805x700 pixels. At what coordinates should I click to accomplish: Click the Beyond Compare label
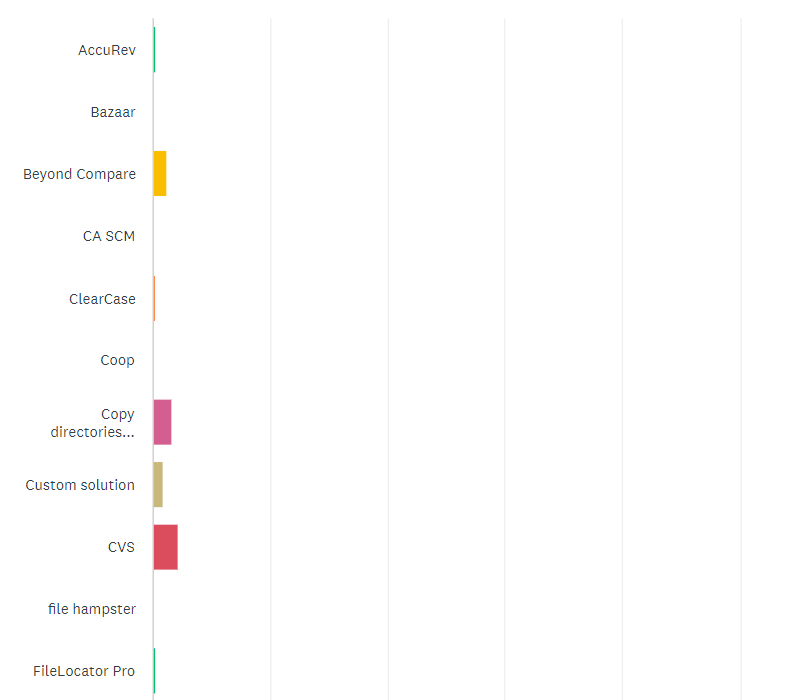point(80,175)
